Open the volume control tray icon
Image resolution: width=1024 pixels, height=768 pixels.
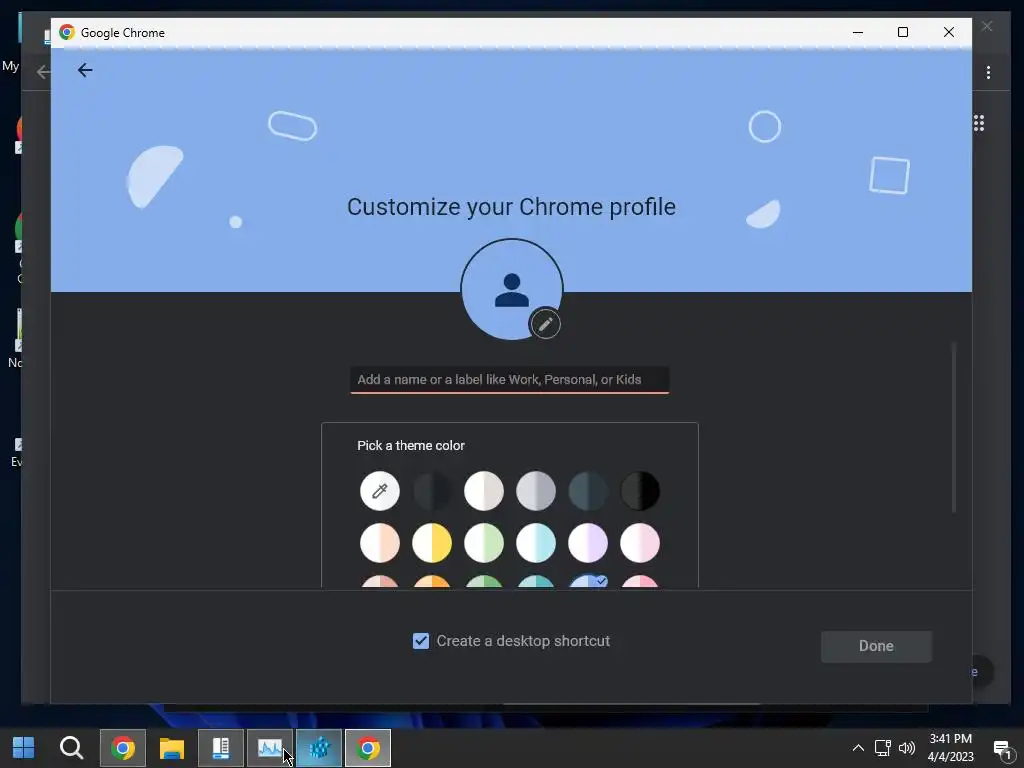point(907,748)
